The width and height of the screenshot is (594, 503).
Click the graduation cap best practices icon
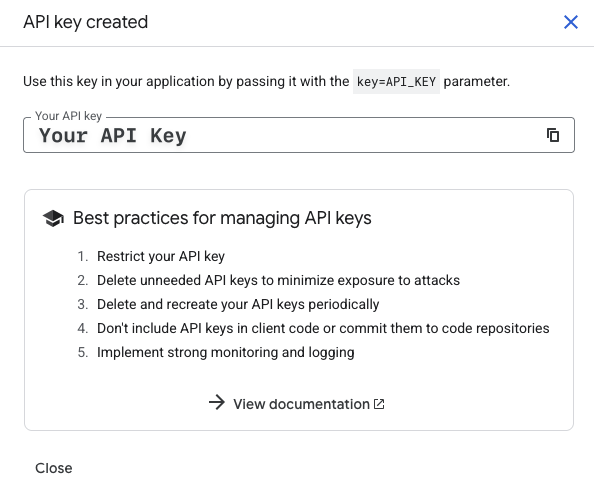tap(53, 218)
